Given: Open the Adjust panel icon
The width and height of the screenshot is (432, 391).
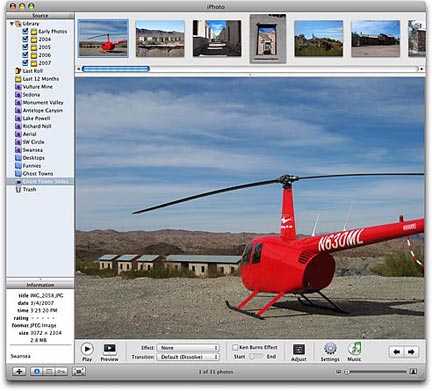Looking at the screenshot, I should tap(298, 349).
